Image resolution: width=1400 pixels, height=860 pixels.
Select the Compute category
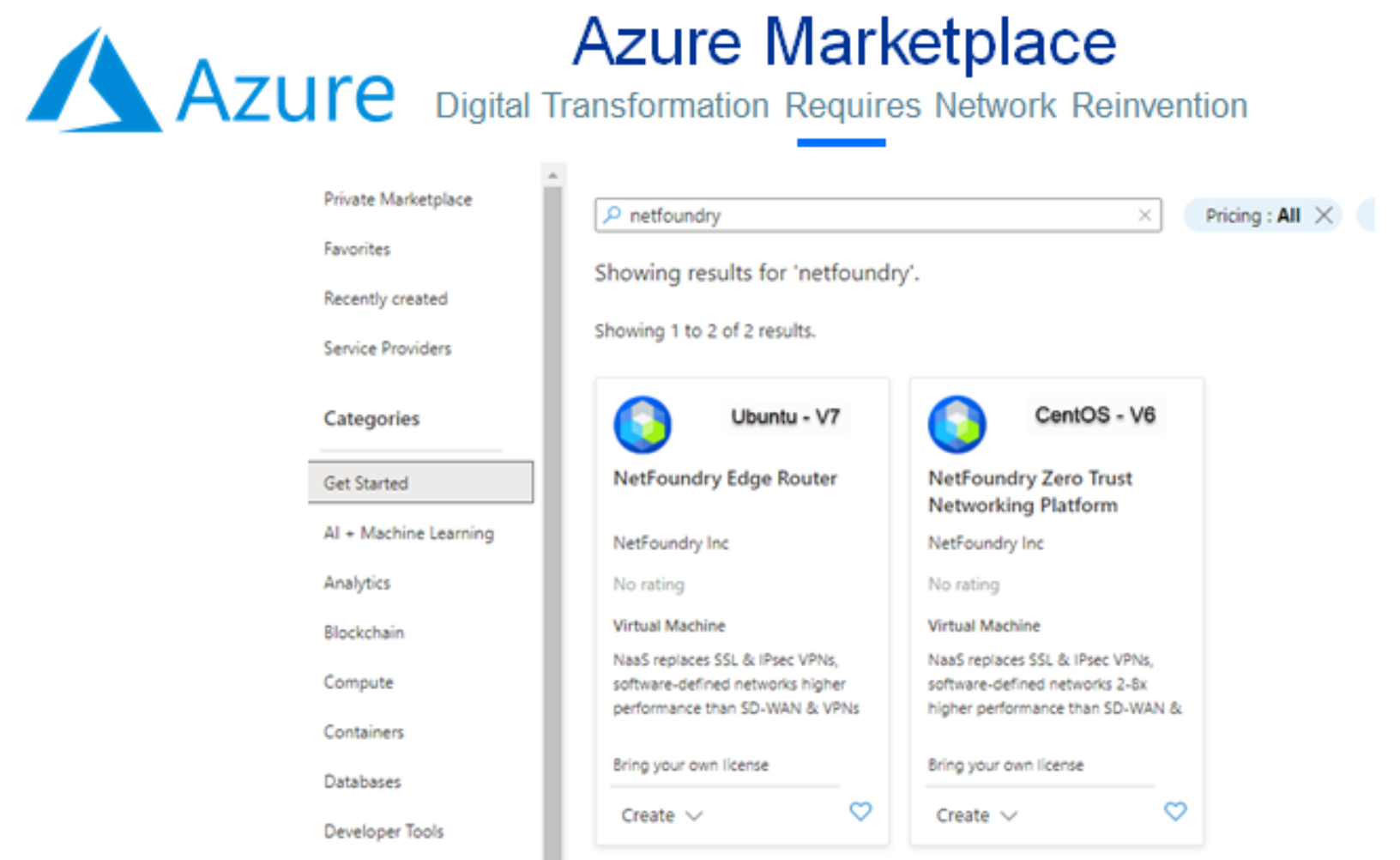pos(359,682)
